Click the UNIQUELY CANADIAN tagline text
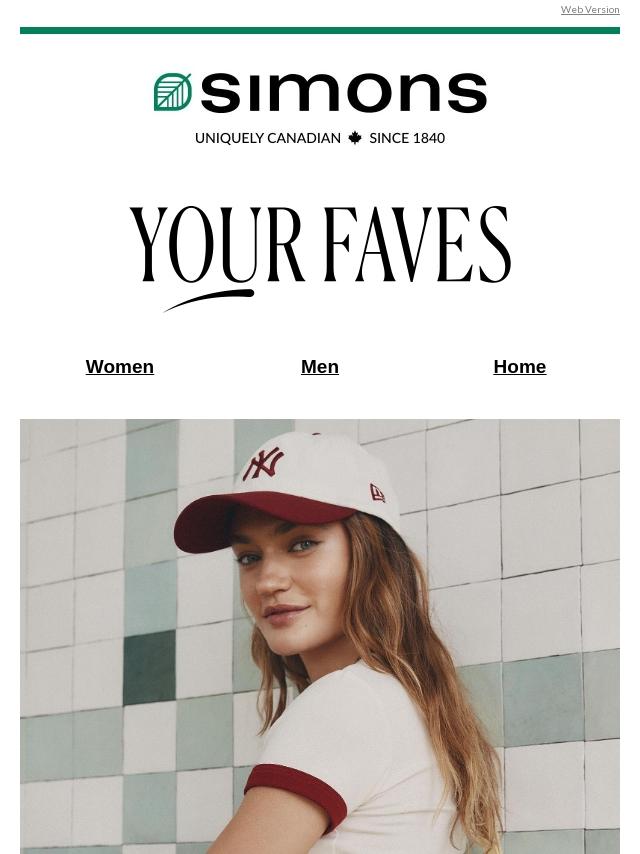This screenshot has height=854, width=640. click(x=268, y=138)
